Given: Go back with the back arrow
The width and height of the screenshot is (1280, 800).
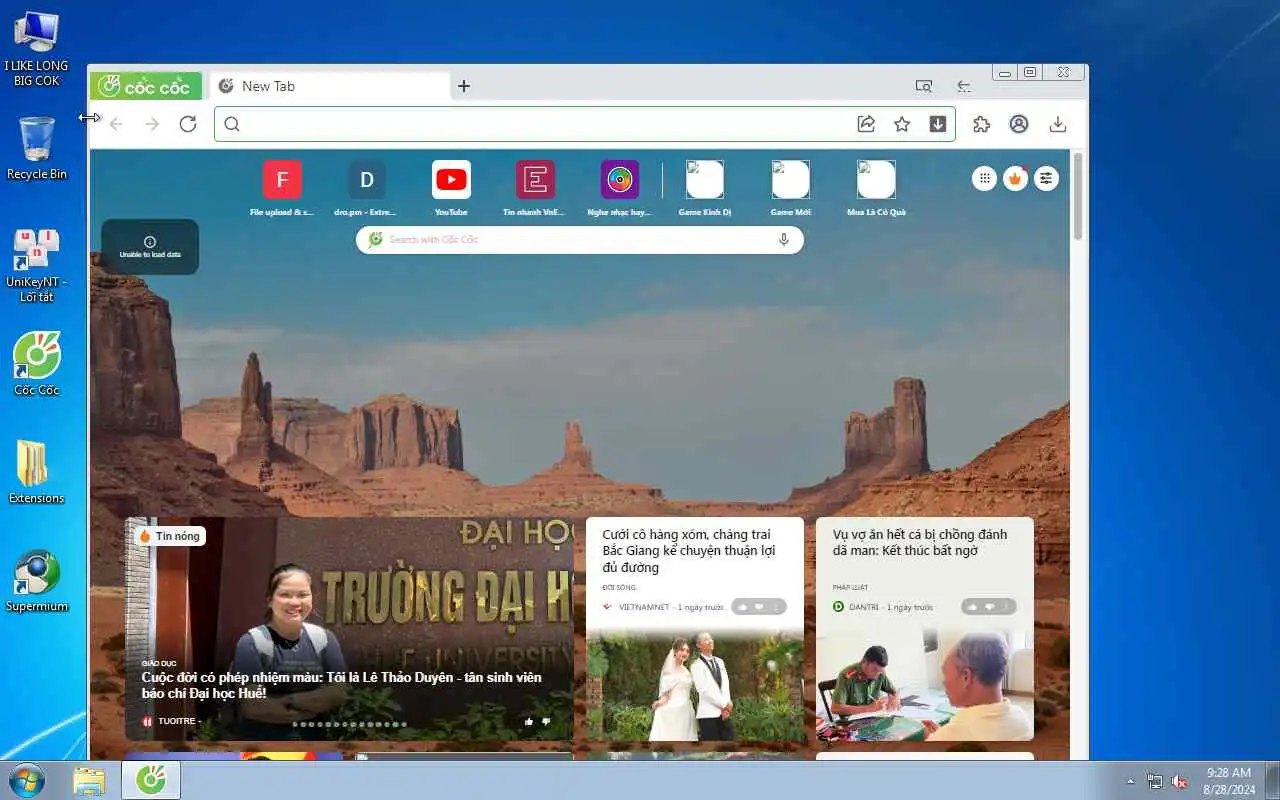Looking at the screenshot, I should tap(116, 124).
